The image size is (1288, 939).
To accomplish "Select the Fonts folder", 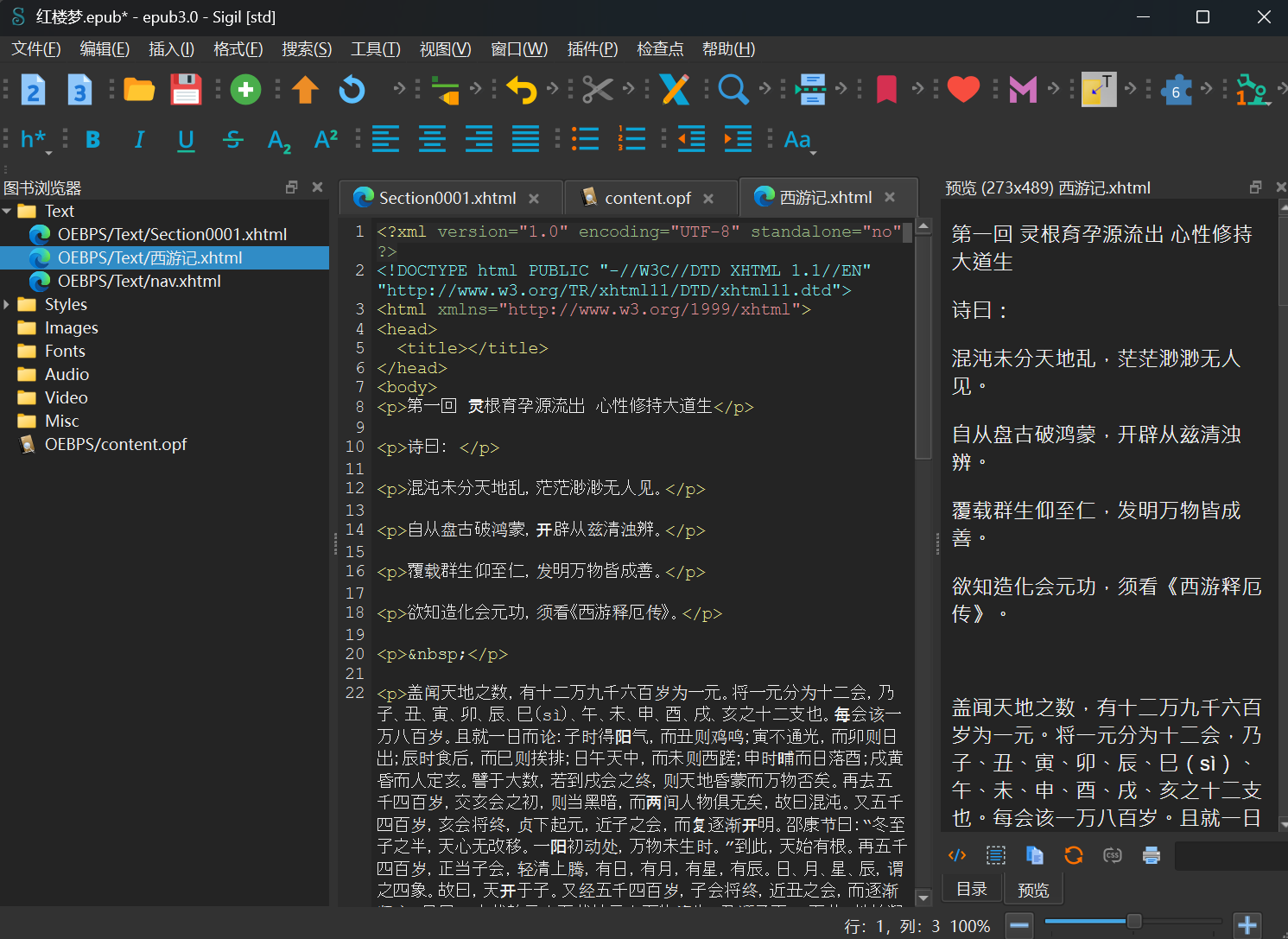I will pos(65,351).
